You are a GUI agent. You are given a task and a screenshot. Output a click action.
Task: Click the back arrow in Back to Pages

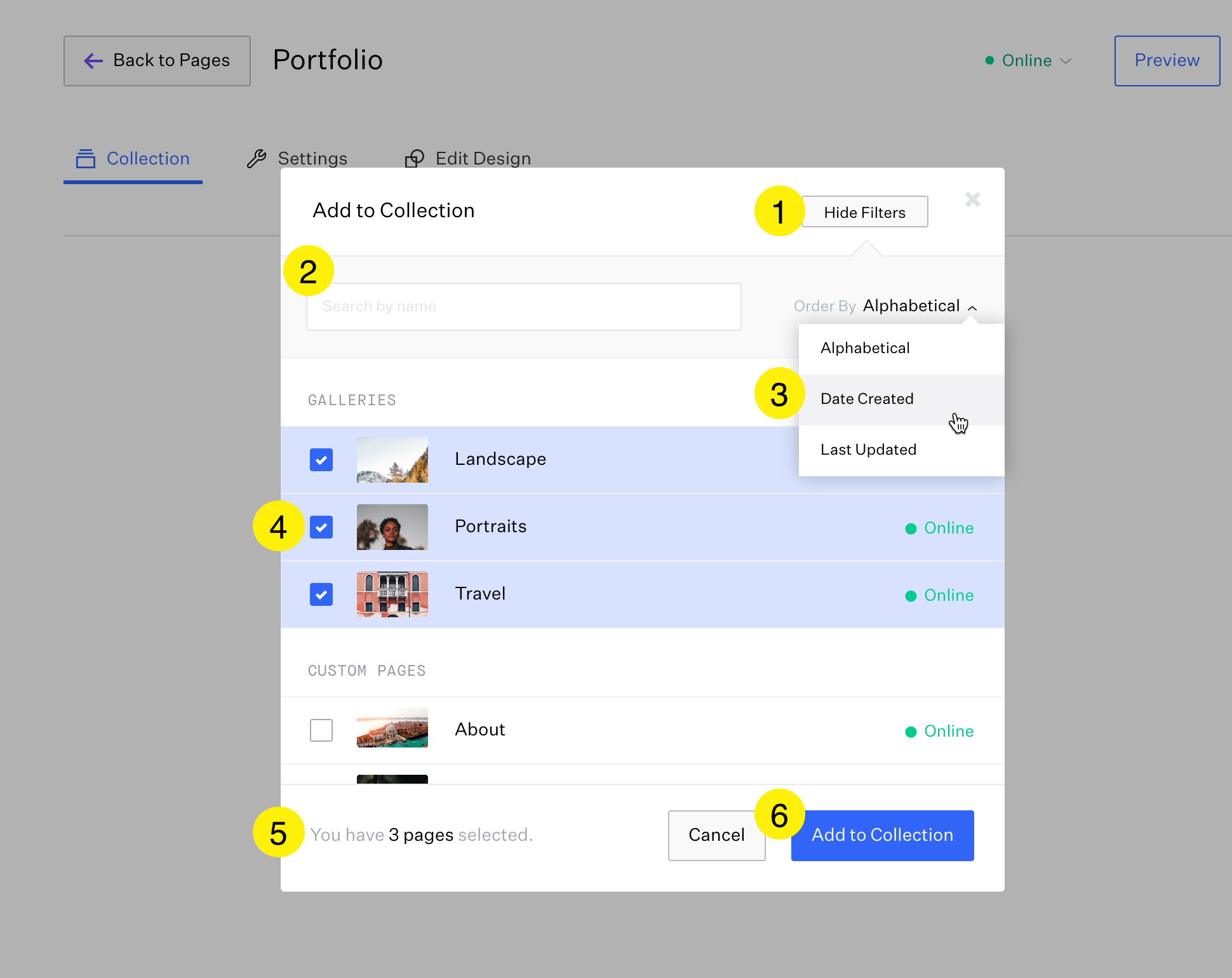[93, 60]
